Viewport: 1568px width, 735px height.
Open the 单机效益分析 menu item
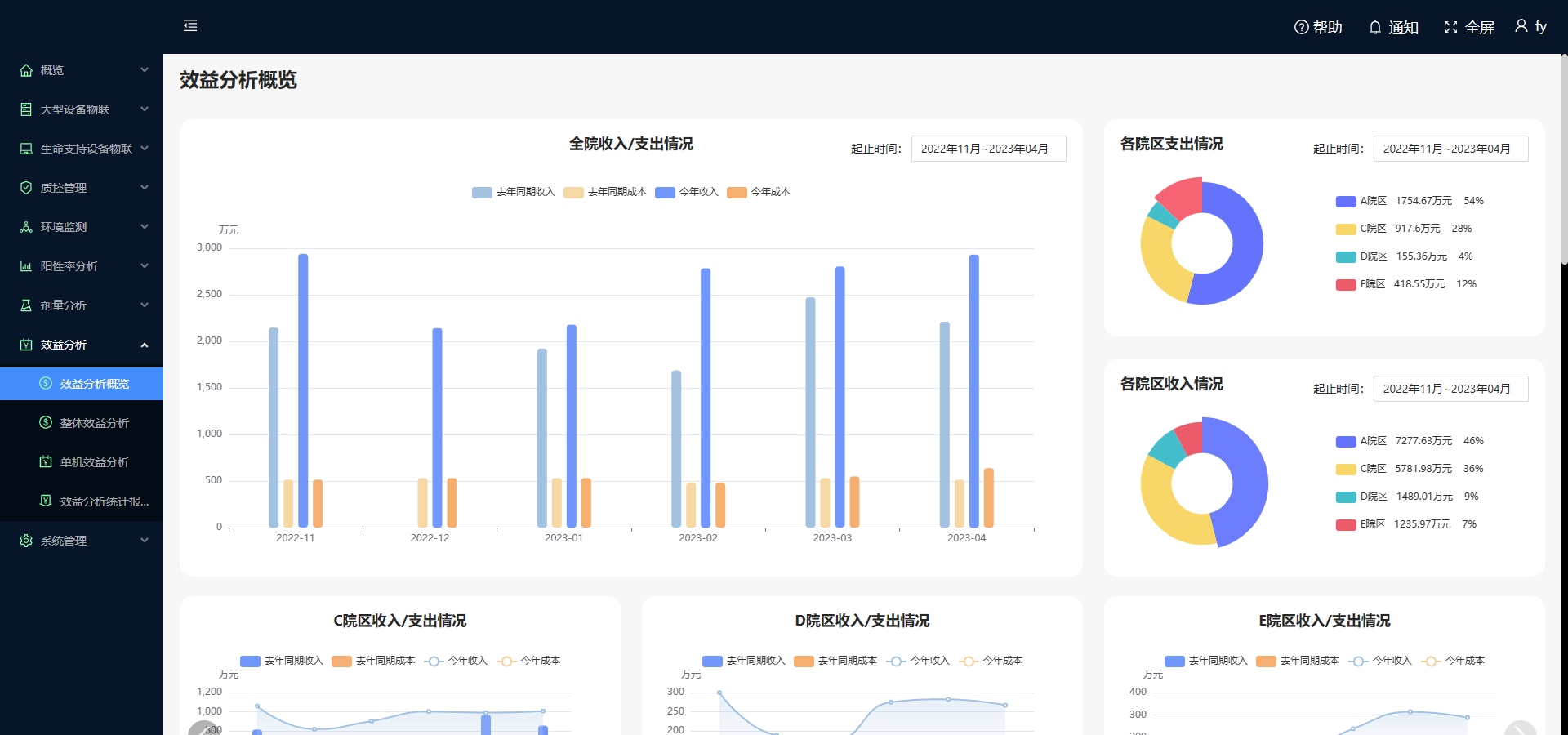click(82, 462)
